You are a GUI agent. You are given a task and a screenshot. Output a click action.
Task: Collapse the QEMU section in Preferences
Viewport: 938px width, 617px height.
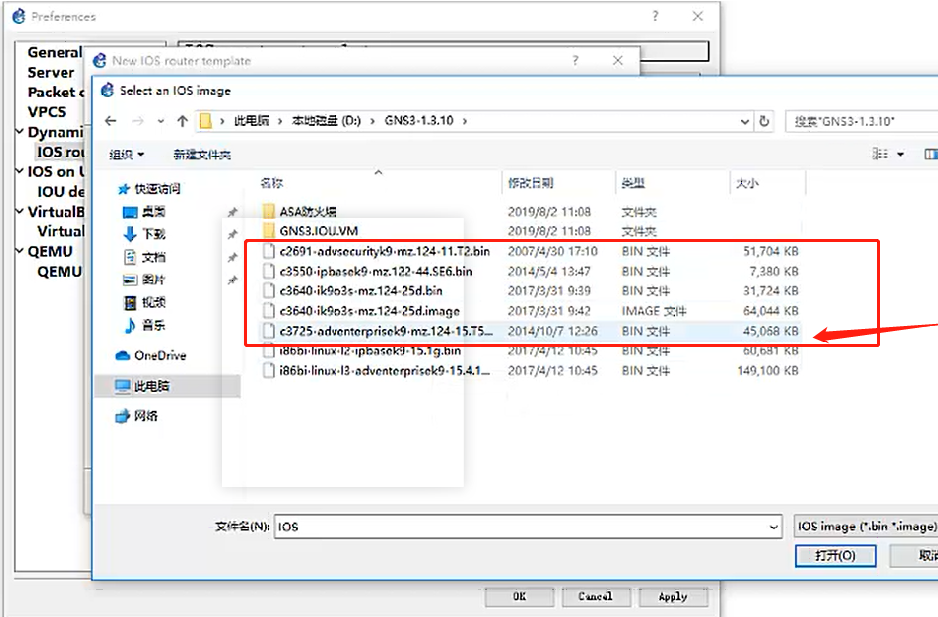coord(19,251)
